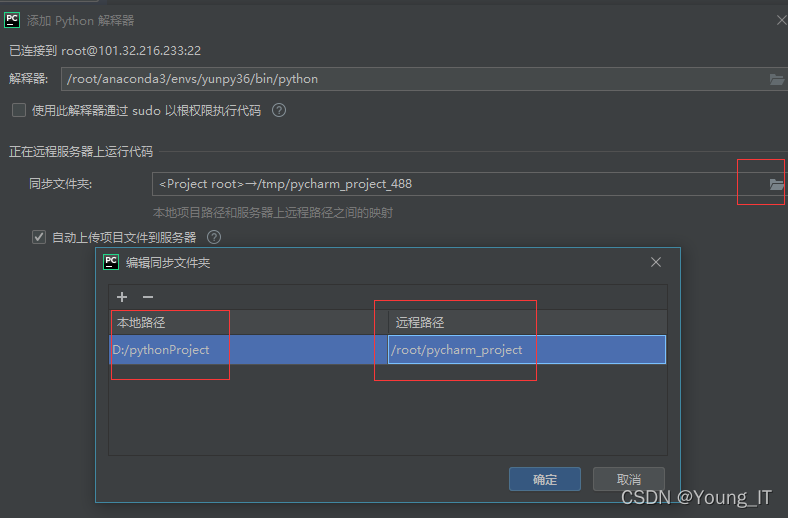
Task: Open help icon next to sudo option
Action: 279,110
